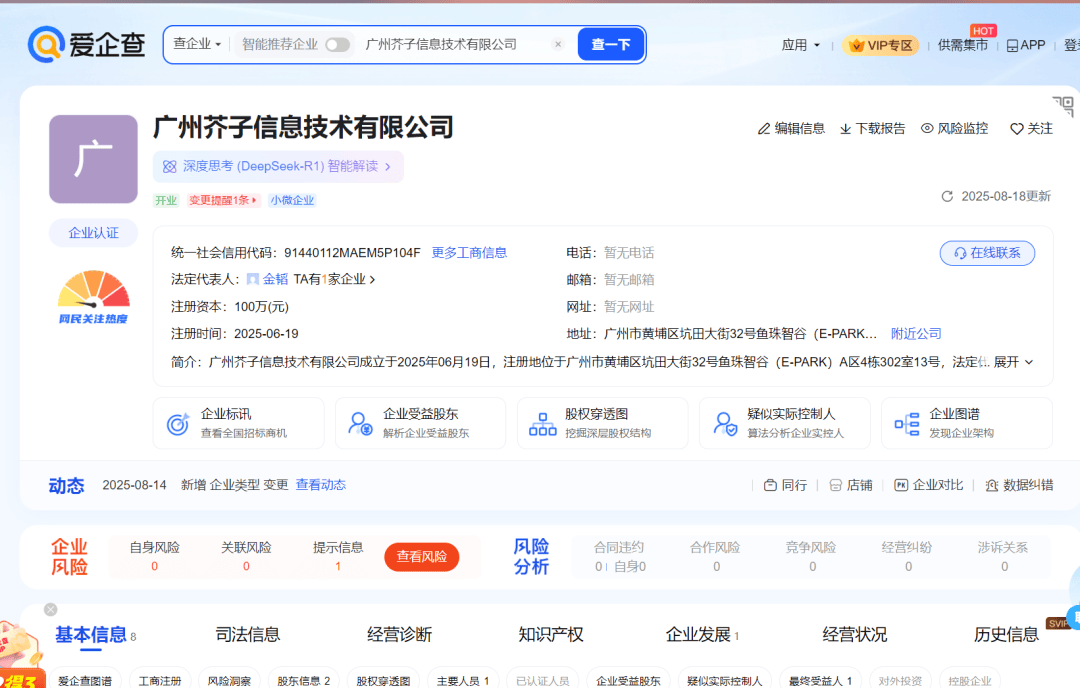Open the 查企业 search type dropdown
The height and width of the screenshot is (688, 1080).
pyautogui.click(x=197, y=44)
